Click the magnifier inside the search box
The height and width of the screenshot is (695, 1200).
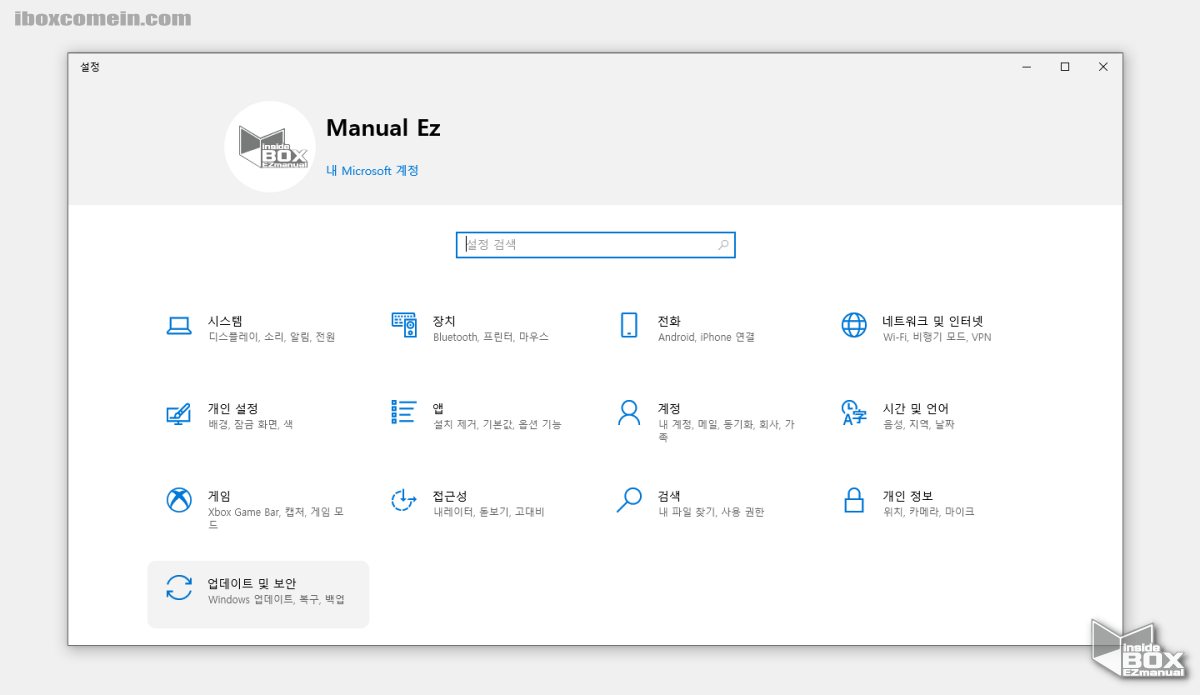click(722, 244)
